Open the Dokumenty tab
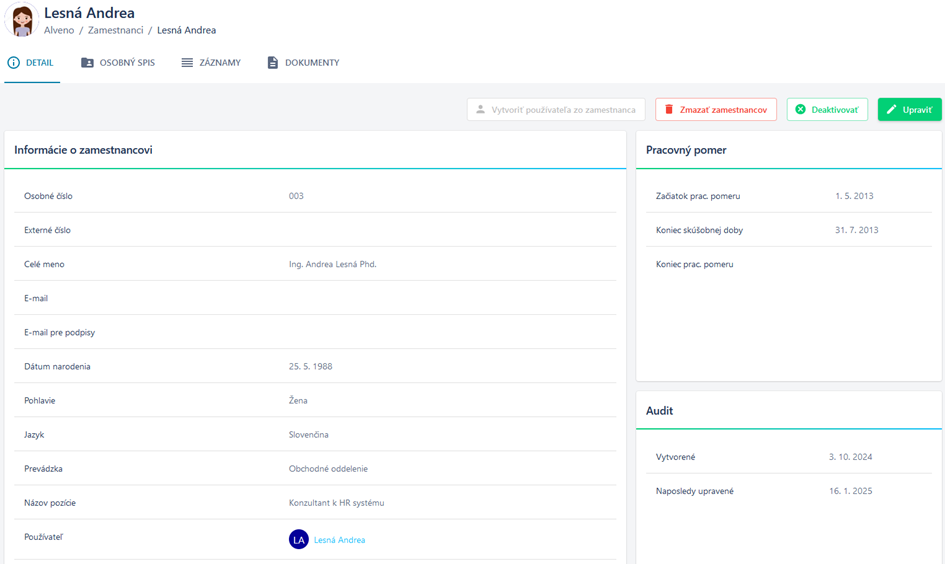The height and width of the screenshot is (564, 945). [312, 63]
